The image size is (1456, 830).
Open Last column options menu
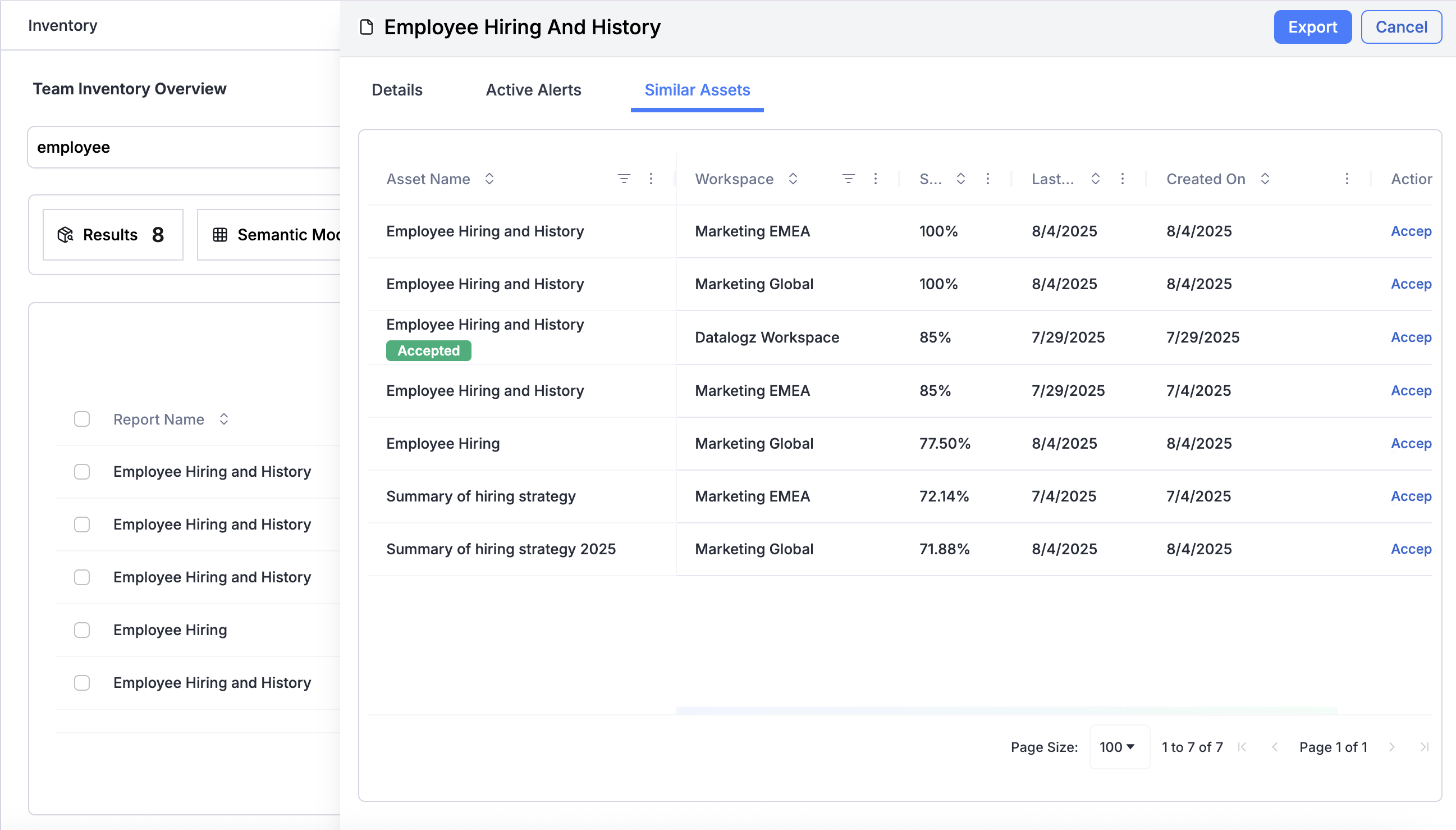[x=1122, y=179]
